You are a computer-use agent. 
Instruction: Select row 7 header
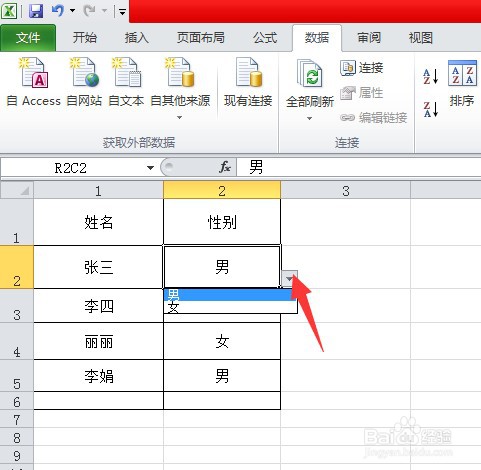pos(17,419)
